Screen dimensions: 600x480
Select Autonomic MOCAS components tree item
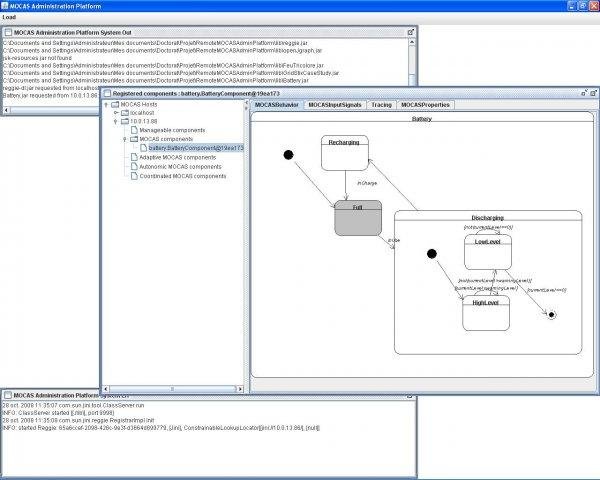pyautogui.click(x=180, y=167)
